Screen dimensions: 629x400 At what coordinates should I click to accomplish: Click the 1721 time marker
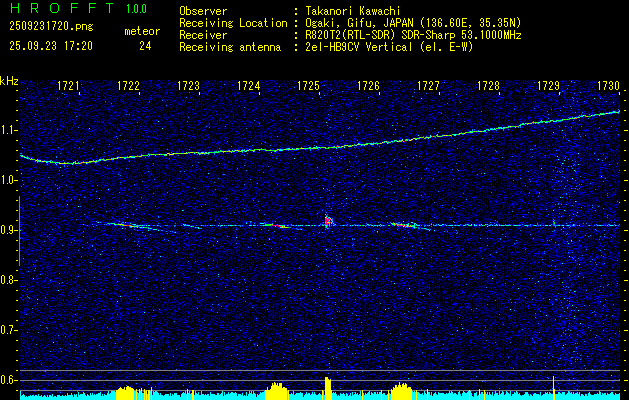pos(68,87)
